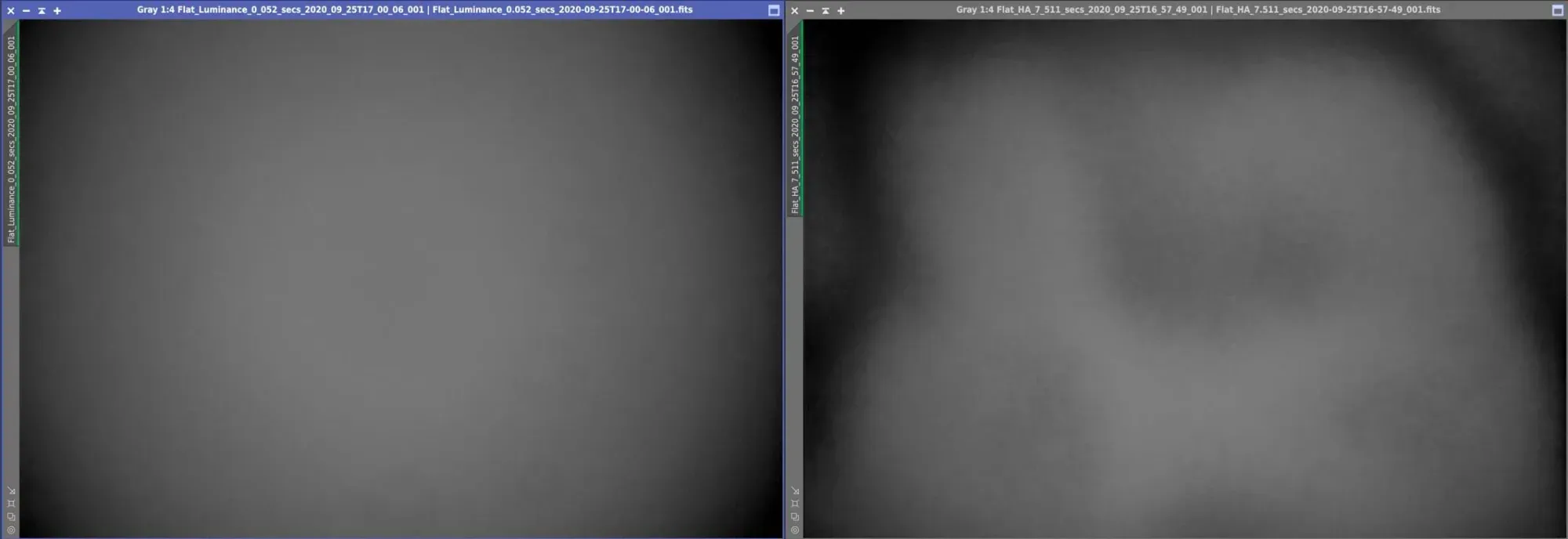
Task: Maximize the Flat_Luminance image window
Action: [x=773, y=10]
